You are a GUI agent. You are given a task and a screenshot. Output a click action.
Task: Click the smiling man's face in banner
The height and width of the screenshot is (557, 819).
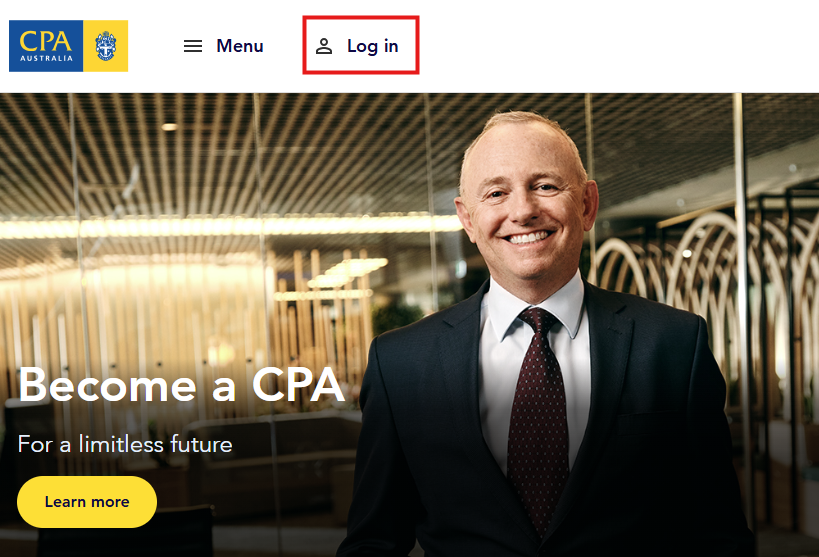(526, 206)
